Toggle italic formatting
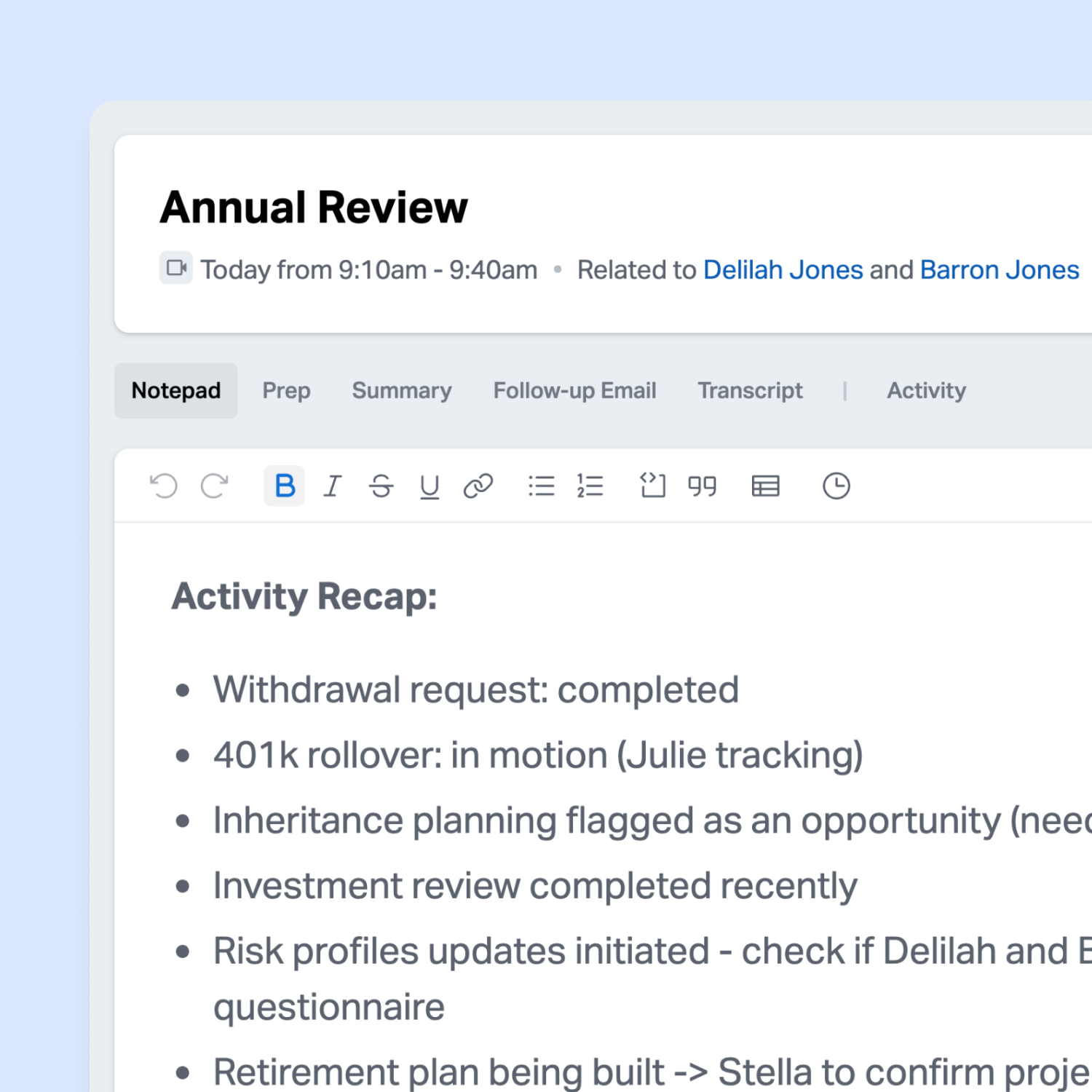1092x1092 pixels. pos(333,486)
